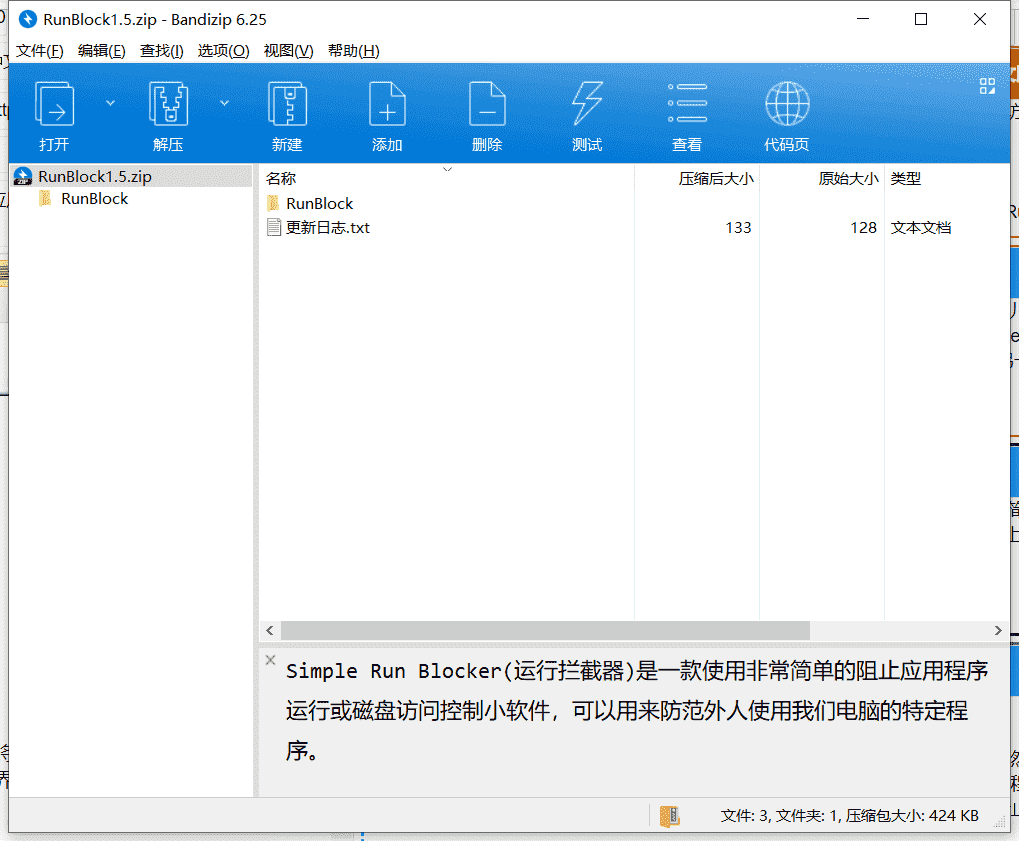Close the archive comment panel
1019x841 pixels.
click(270, 660)
